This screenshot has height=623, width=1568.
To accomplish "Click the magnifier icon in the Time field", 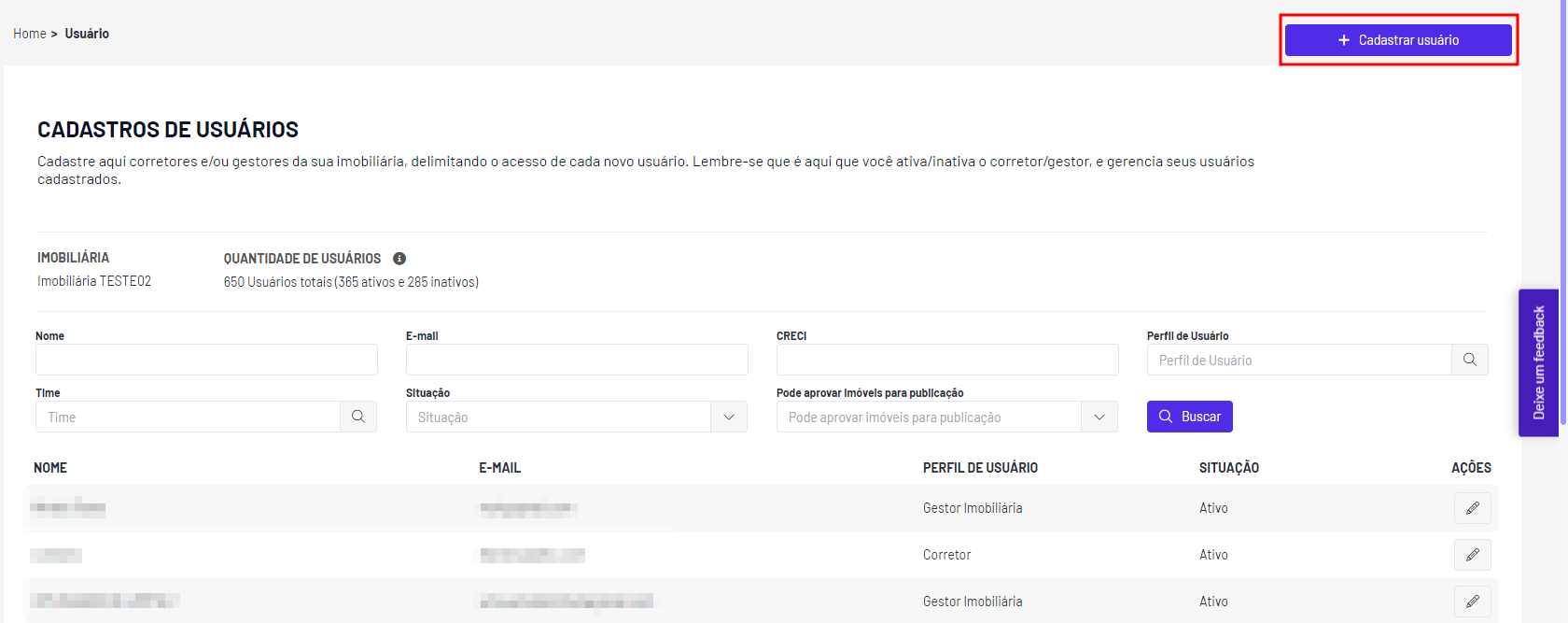I will pos(358,417).
